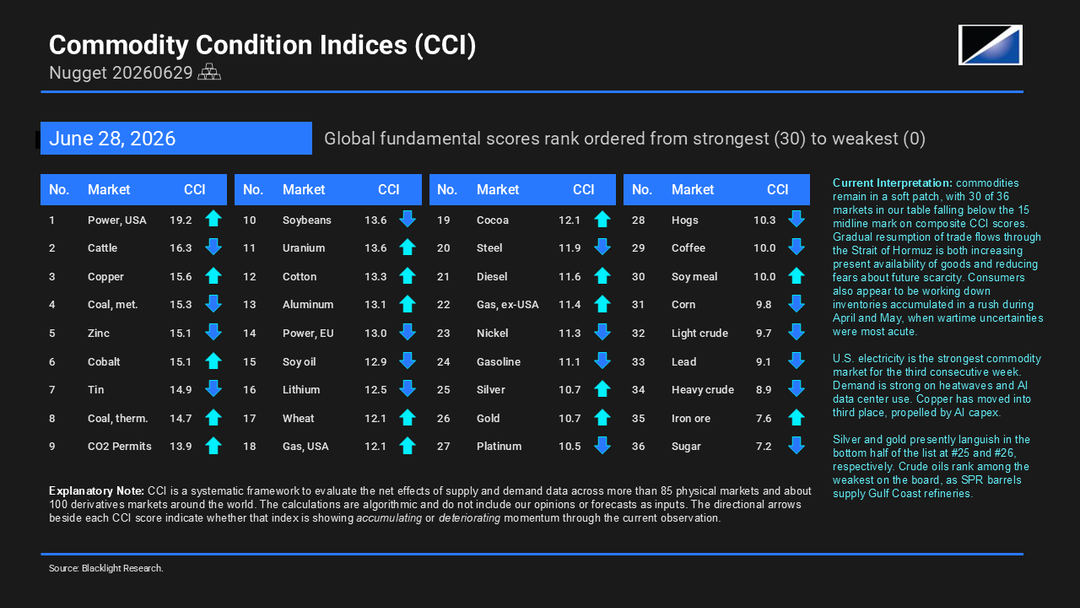The height and width of the screenshot is (608, 1080).
Task: Click the row number 36
Action: point(638,446)
